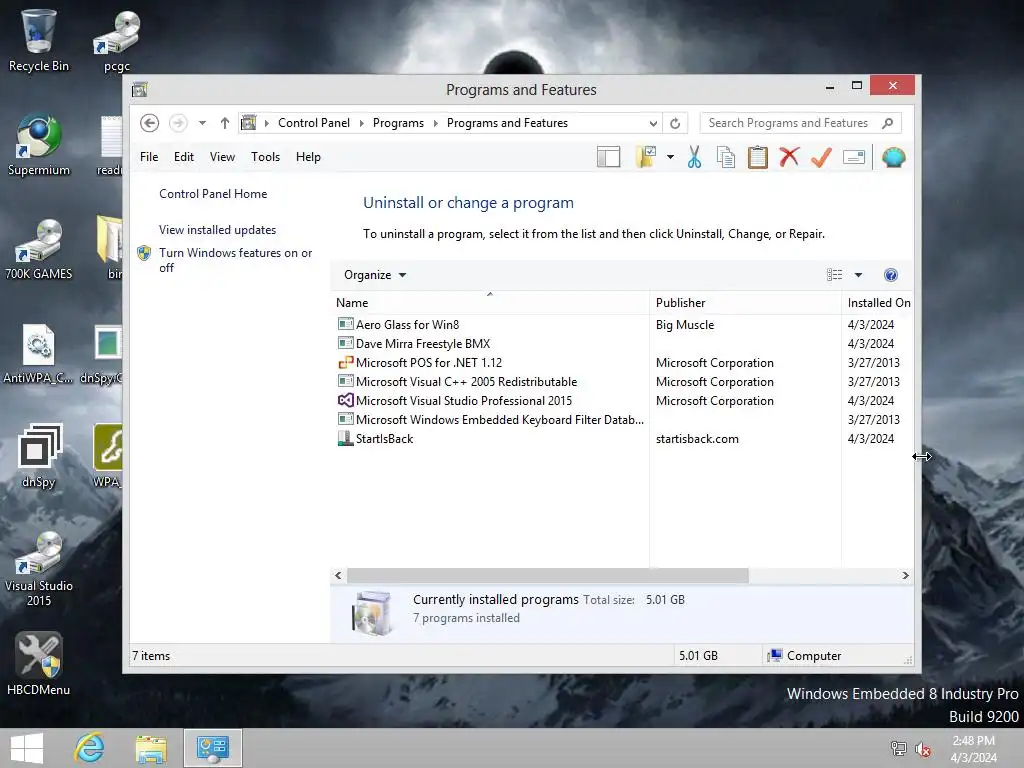Viewport: 1024px width, 768px height.
Task: Select the 700K GAMES desktop shortcut
Action: 39,249
